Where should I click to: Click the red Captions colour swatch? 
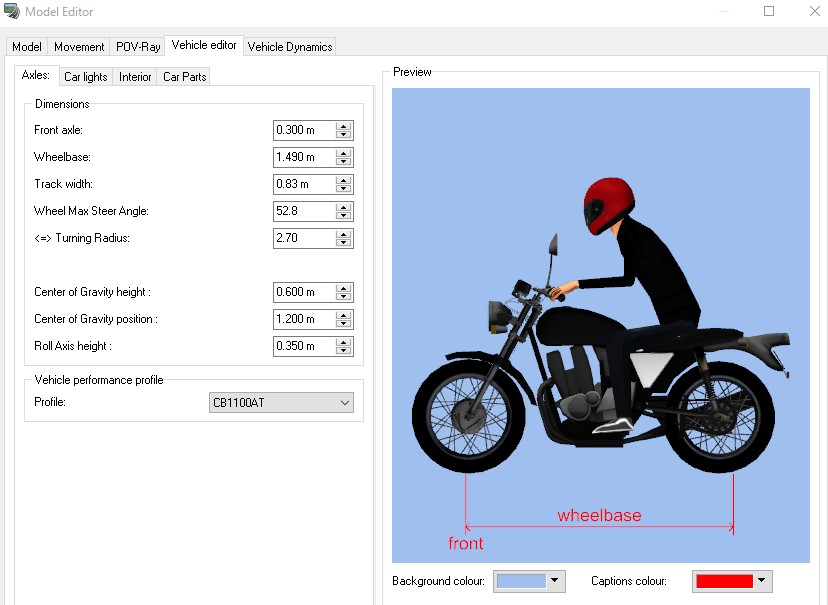(724, 581)
